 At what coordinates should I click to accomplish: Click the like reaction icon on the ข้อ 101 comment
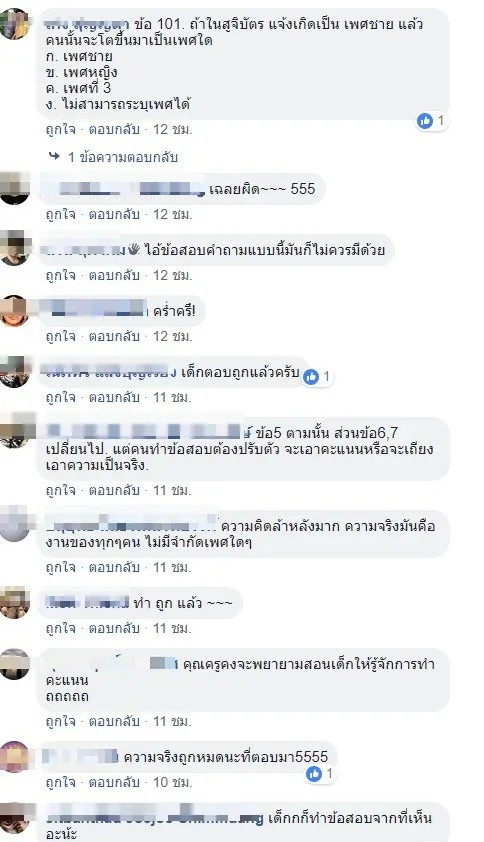click(424, 121)
